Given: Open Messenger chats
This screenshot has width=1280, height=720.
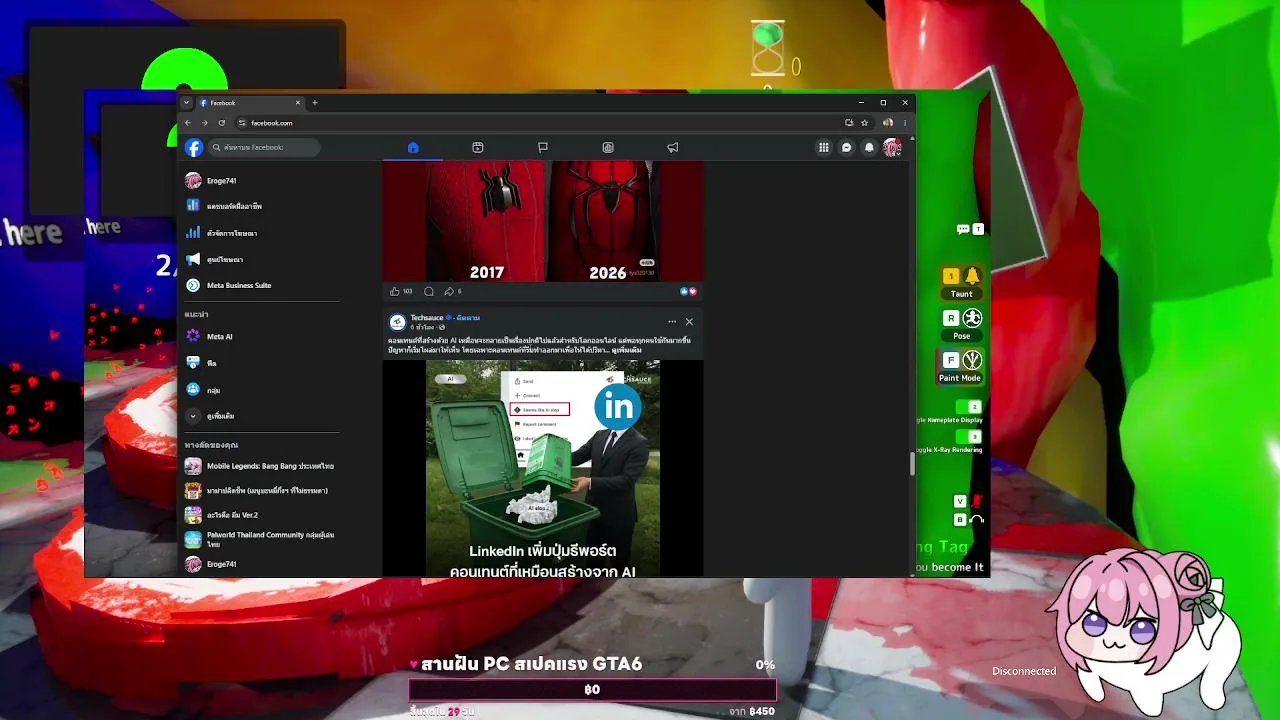Looking at the screenshot, I should tap(847, 148).
